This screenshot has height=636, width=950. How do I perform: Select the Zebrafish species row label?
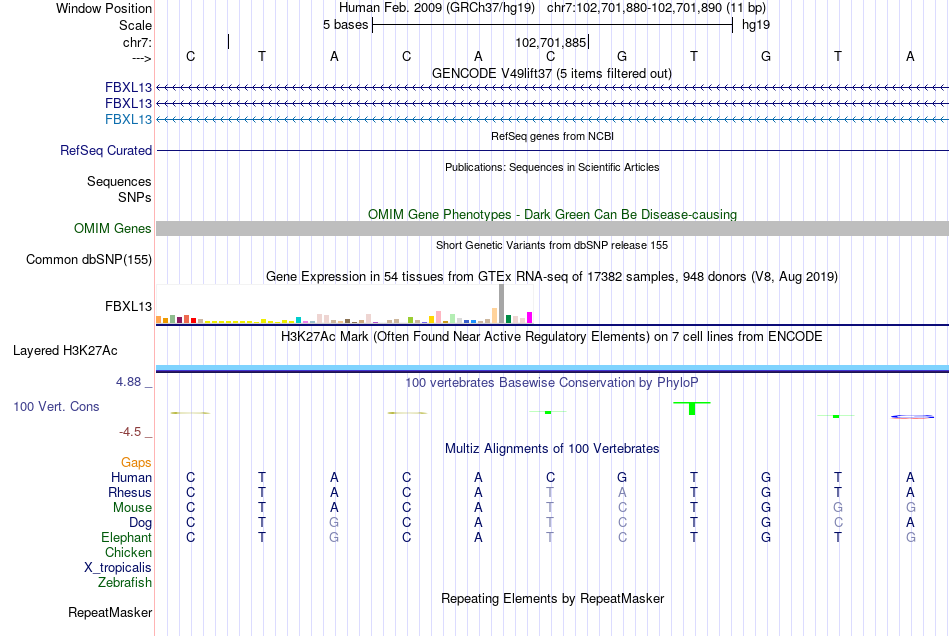(125, 582)
